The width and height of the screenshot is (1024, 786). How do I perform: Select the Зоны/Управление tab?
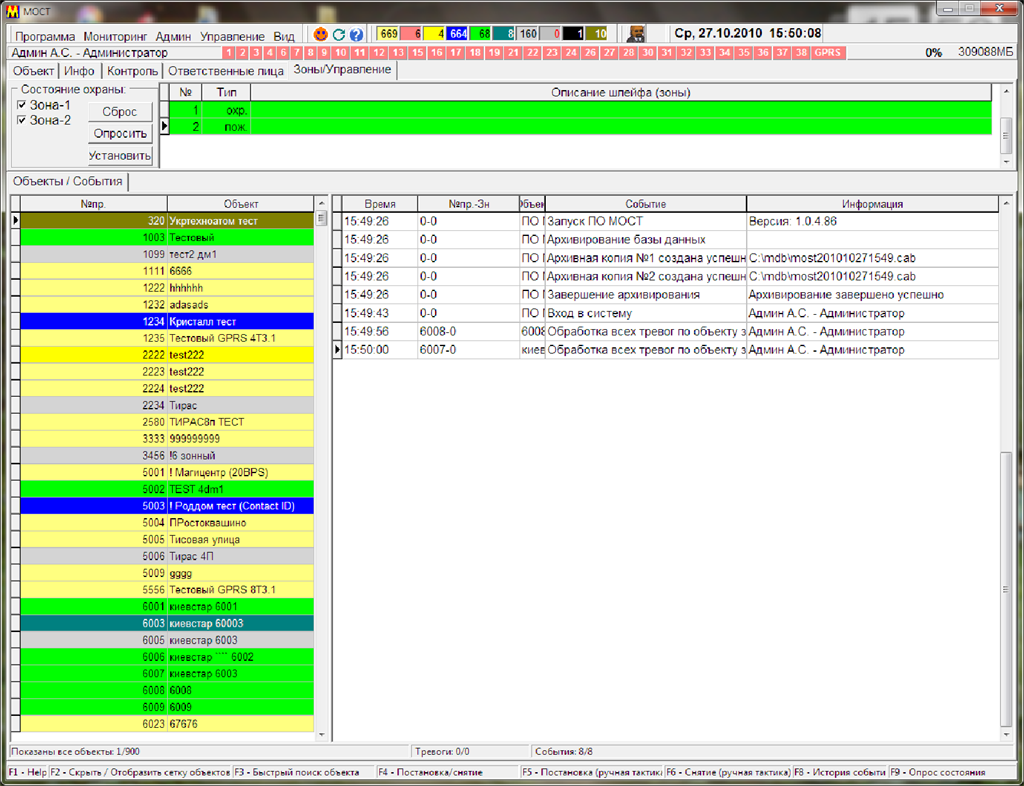pos(342,70)
